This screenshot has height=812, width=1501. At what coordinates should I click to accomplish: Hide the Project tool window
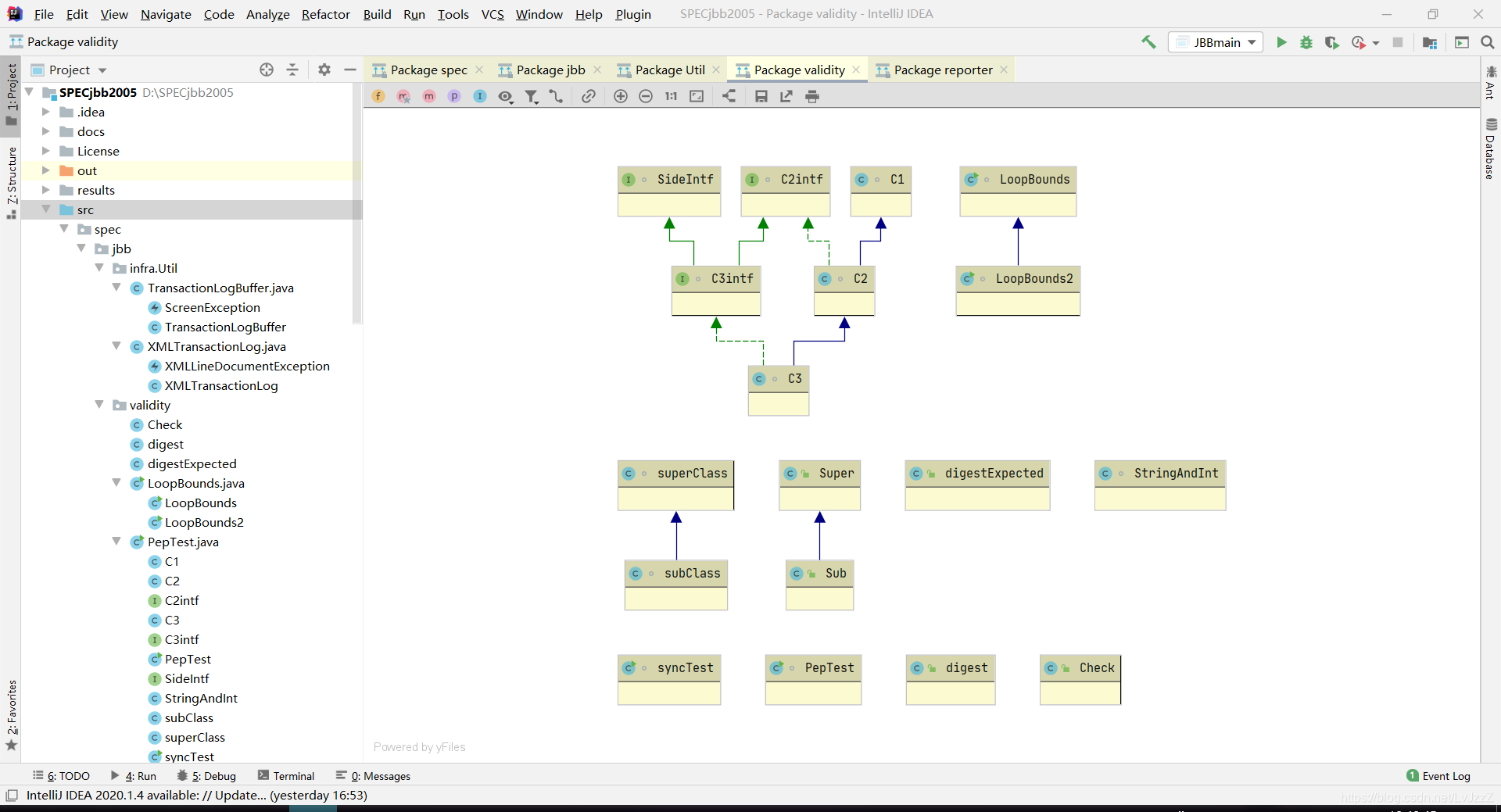pyautogui.click(x=350, y=70)
